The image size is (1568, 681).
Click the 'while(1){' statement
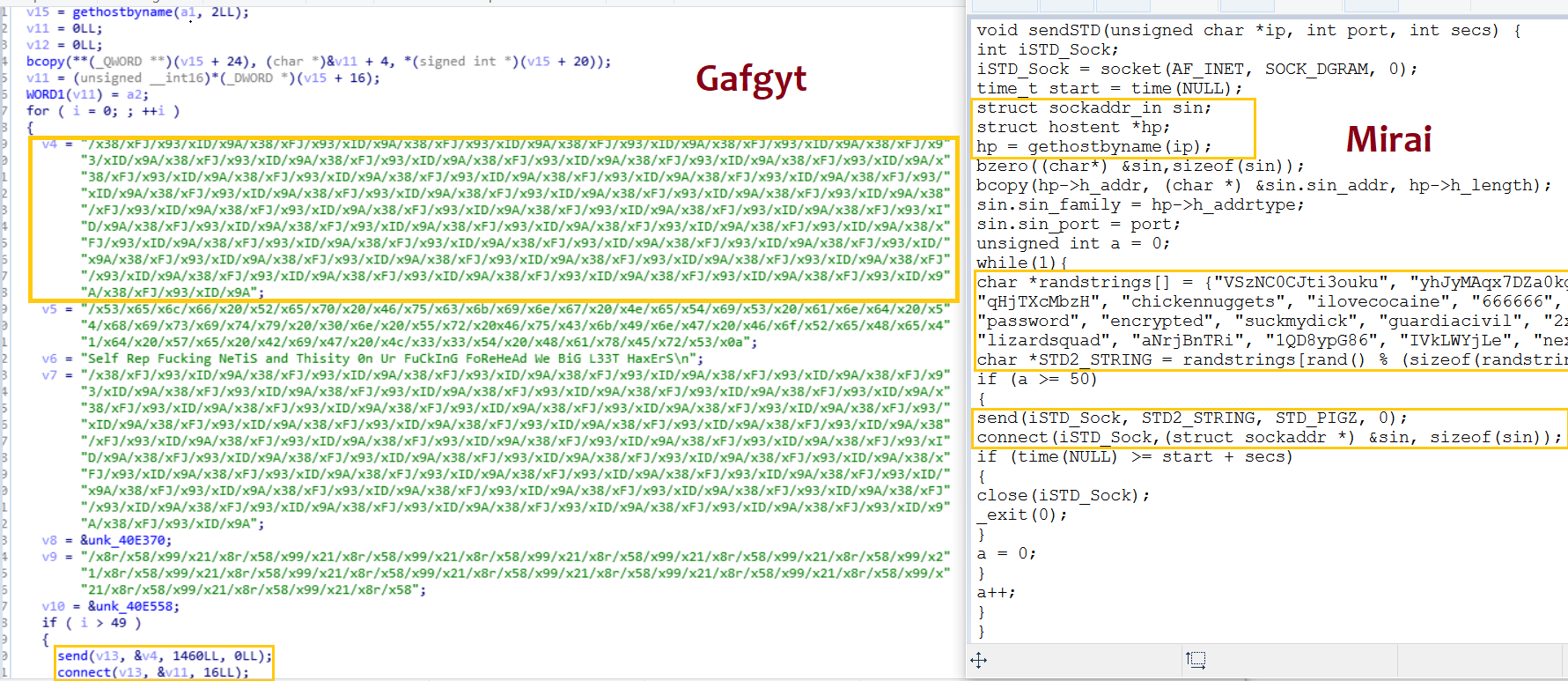coord(1022,263)
